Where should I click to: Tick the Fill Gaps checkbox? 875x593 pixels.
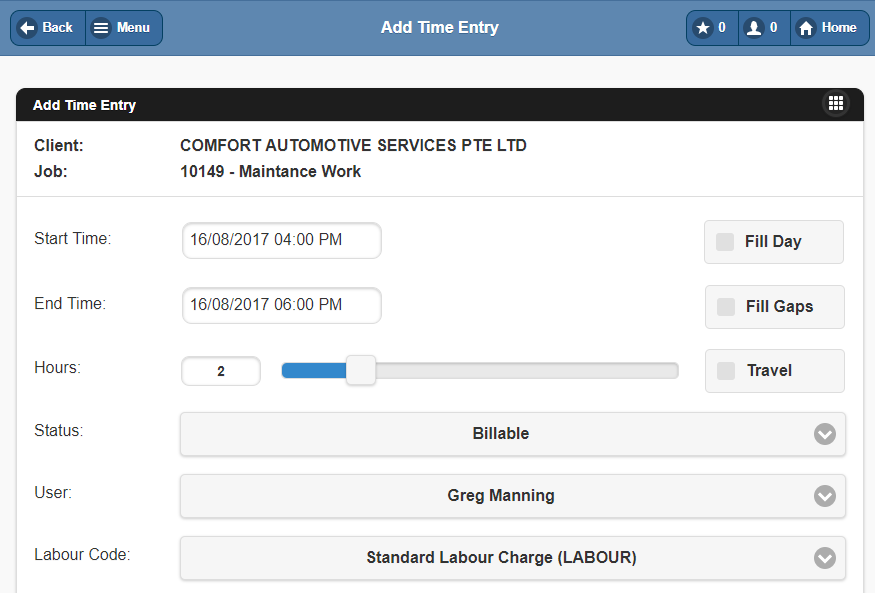tap(726, 307)
